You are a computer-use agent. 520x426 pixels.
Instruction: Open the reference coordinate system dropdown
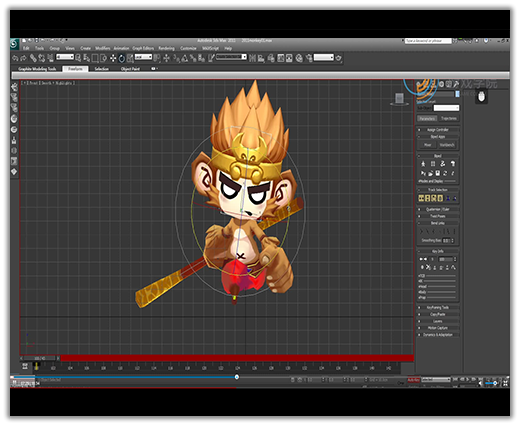coord(143,57)
